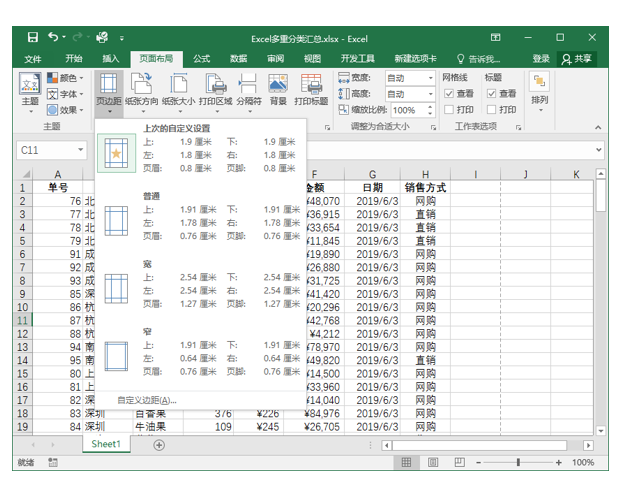This screenshot has width=623, height=497.
Task: Switch to the 公式 formulas tab
Action: (x=201, y=59)
